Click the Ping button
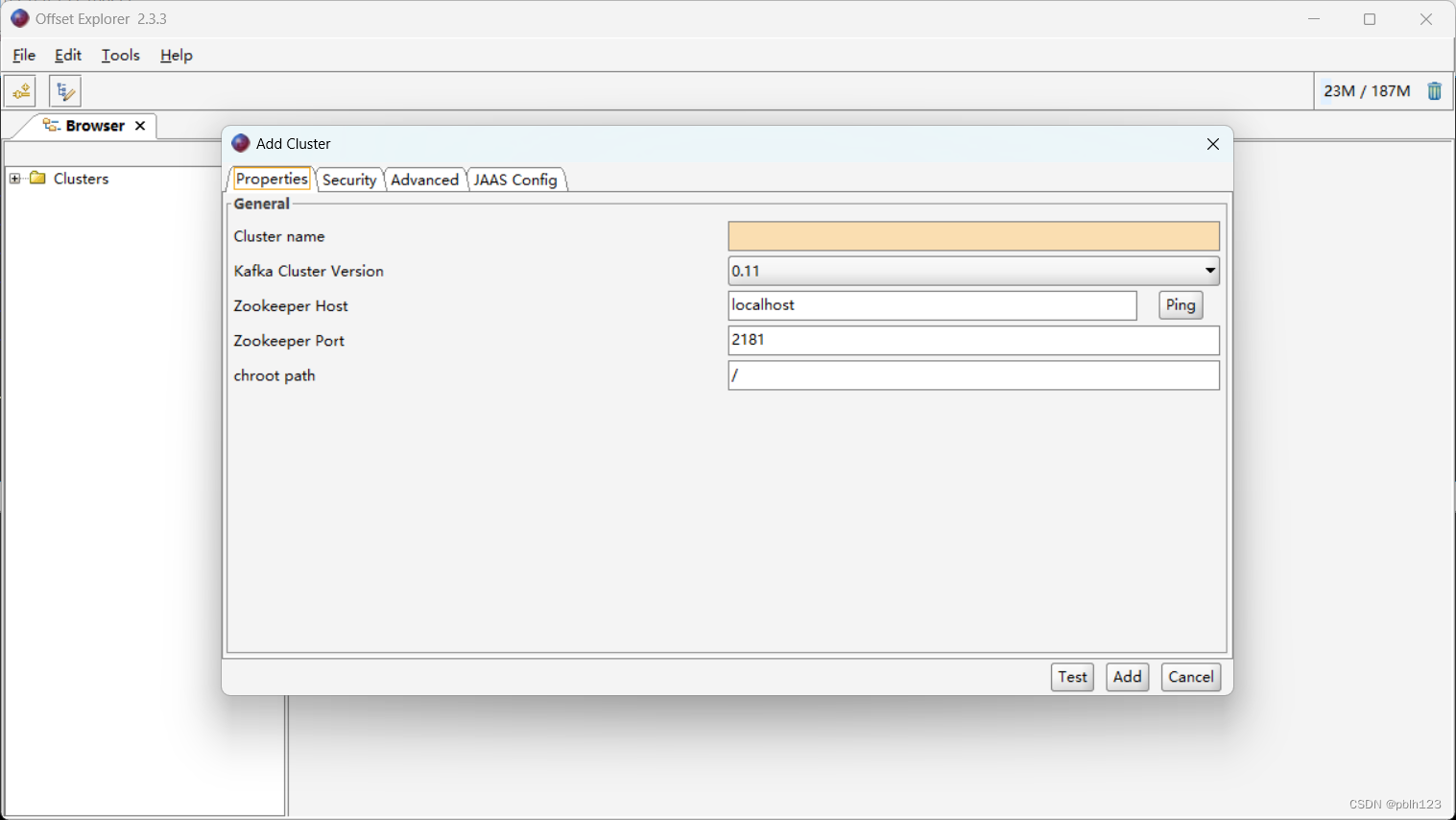This screenshot has width=1456, height=820. tap(1181, 305)
